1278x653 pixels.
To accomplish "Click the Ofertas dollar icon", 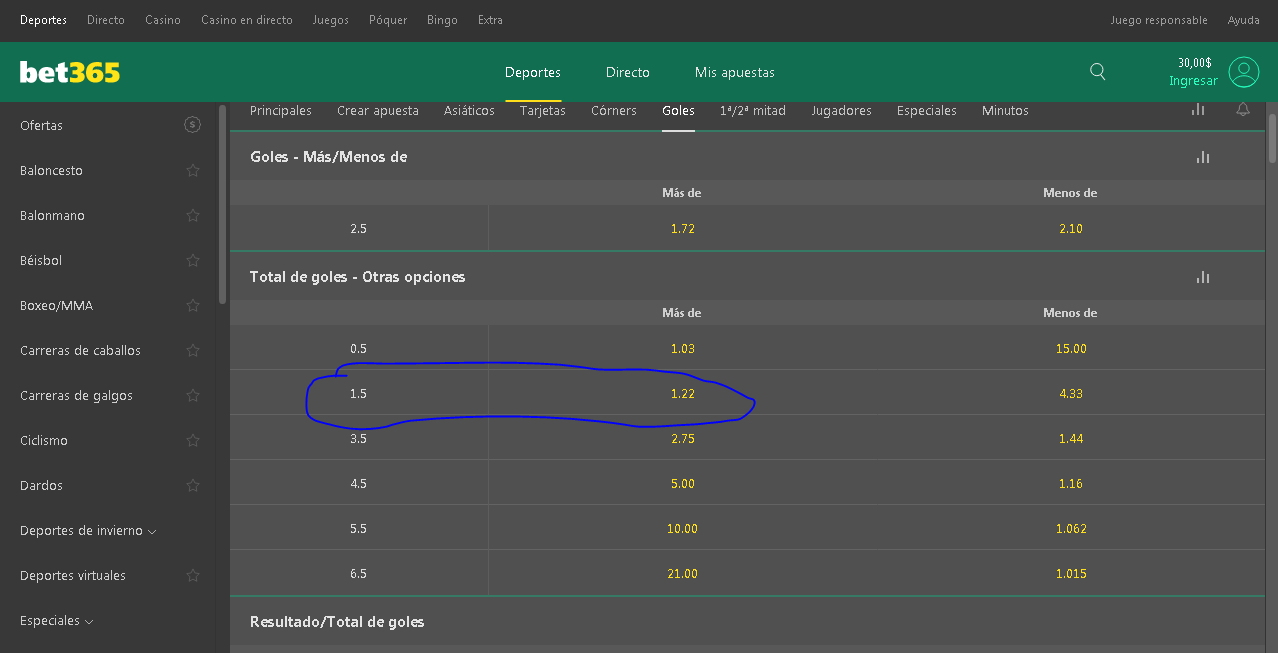I will 192,125.
